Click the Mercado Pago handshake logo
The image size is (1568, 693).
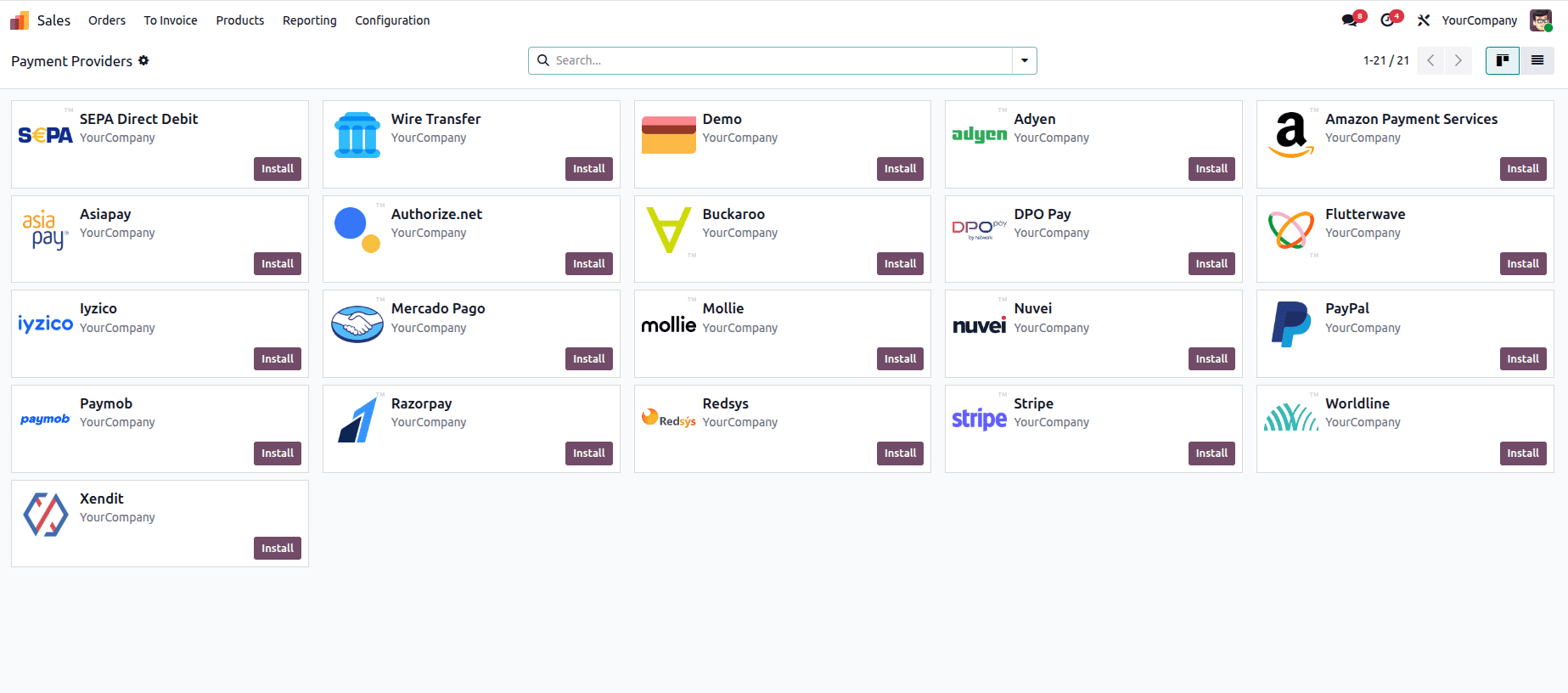[357, 324]
